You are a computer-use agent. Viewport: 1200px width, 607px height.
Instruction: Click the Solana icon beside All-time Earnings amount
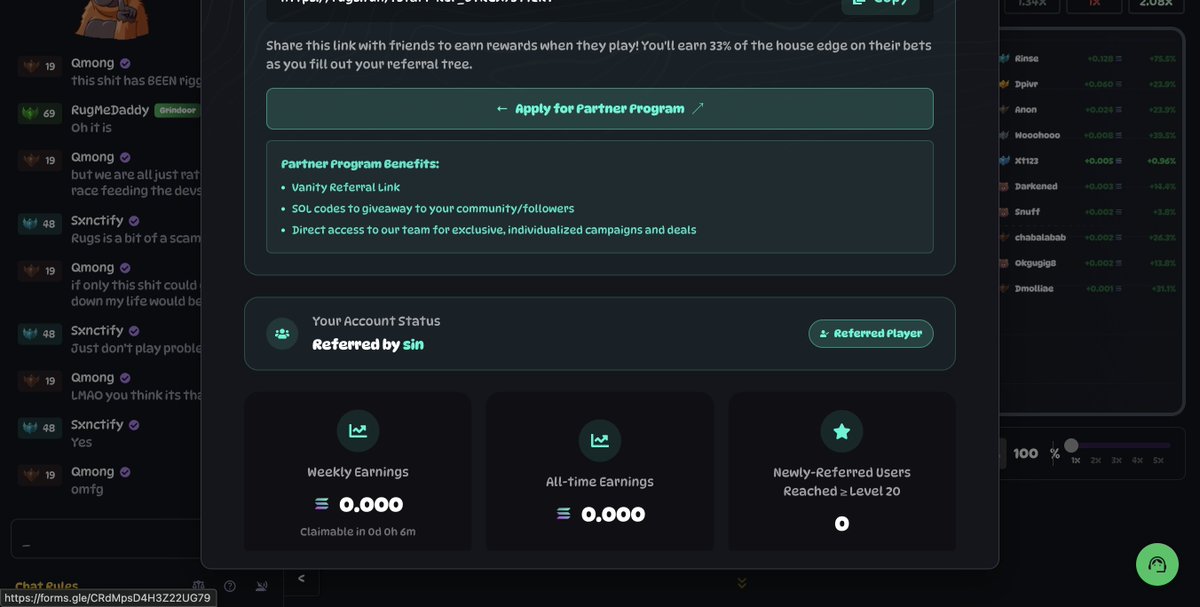(564, 514)
